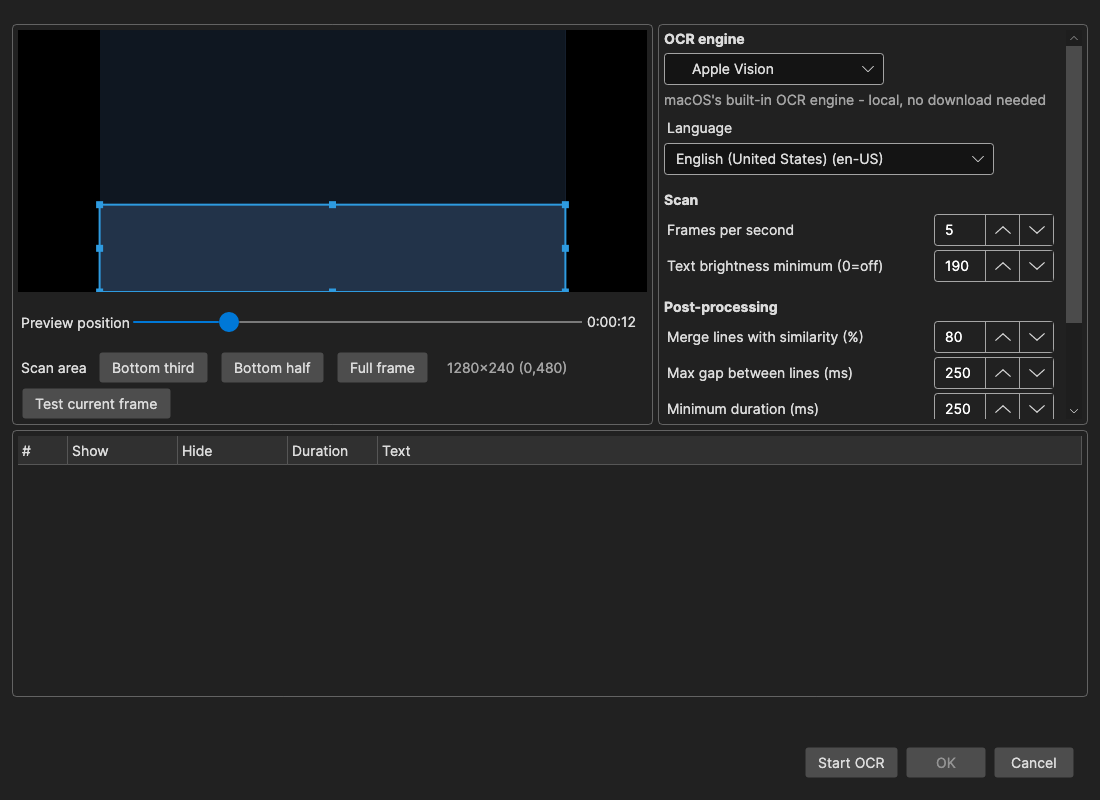
Task: Click inside the highlighted scan region
Action: (x=333, y=248)
